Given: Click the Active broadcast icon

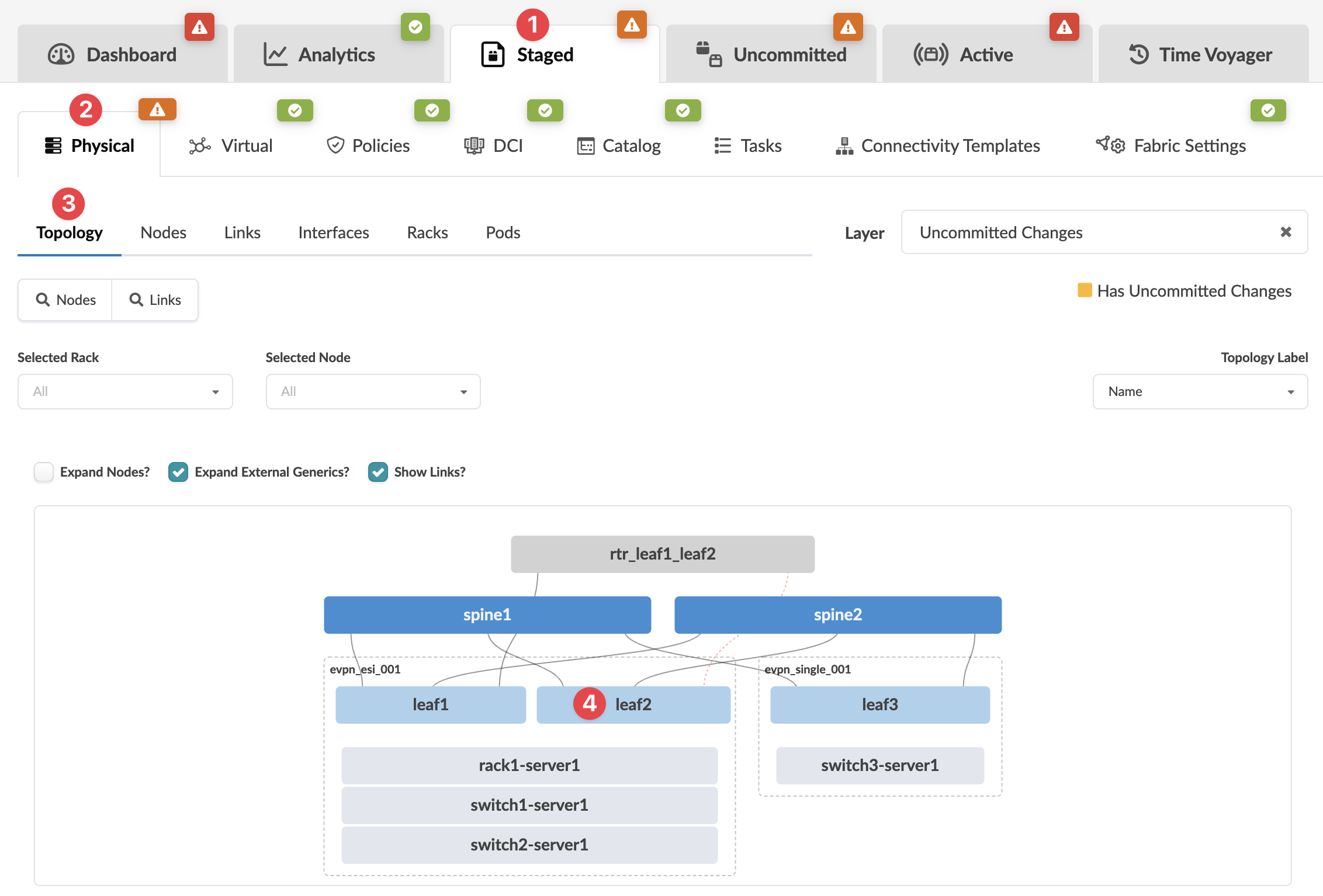Looking at the screenshot, I should click(x=930, y=55).
